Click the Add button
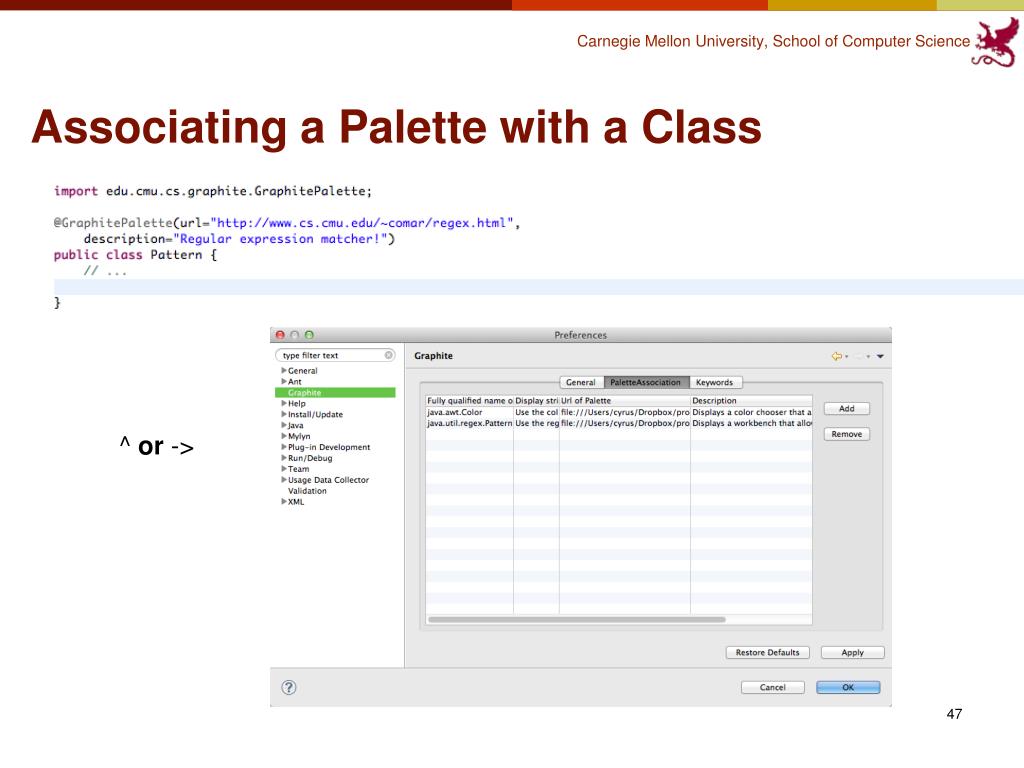Screen dimensions: 1024x768 (x=846, y=408)
